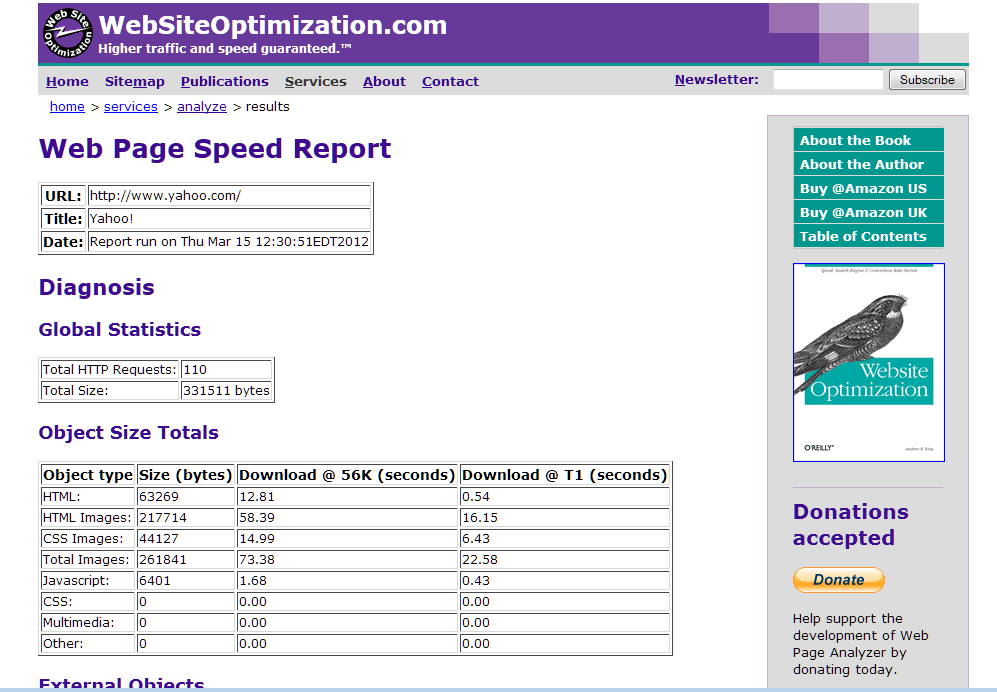Screen dimensions: 997x692
Task: Click Buy @Amazon UK sidebar link
Action: click(x=869, y=212)
